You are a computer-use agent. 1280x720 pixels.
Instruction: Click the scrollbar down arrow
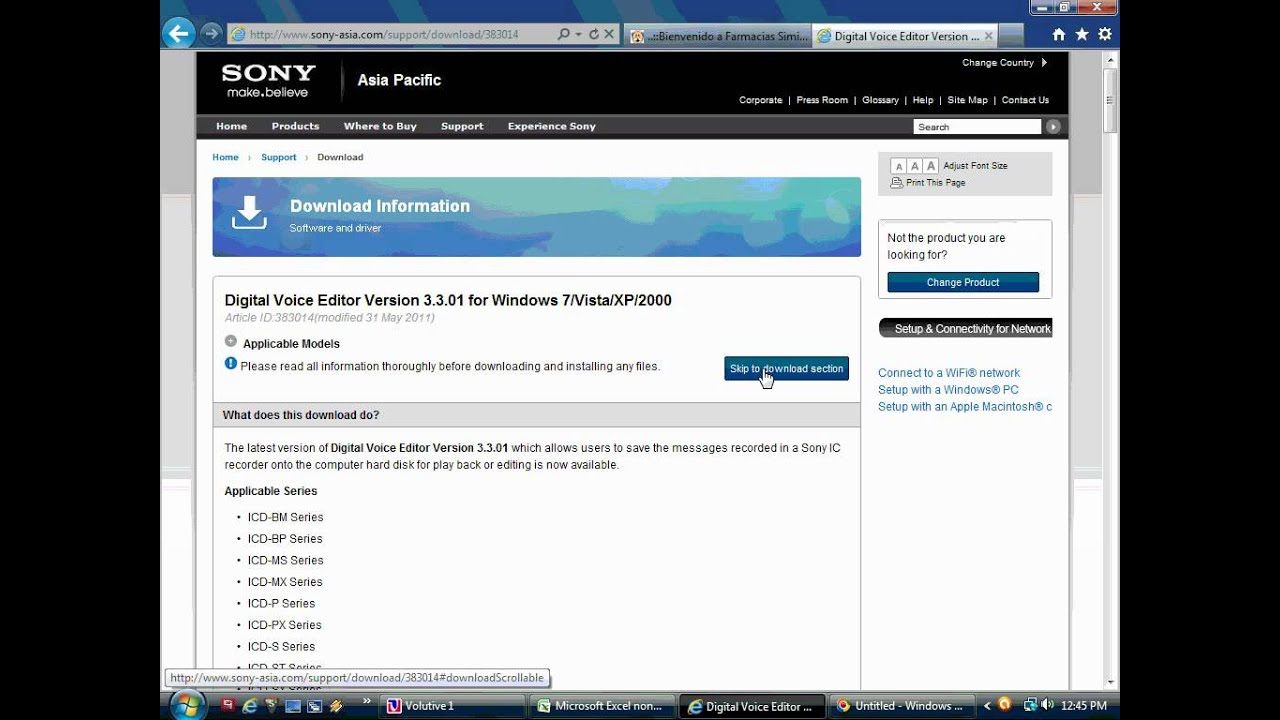pyautogui.click(x=1110, y=682)
